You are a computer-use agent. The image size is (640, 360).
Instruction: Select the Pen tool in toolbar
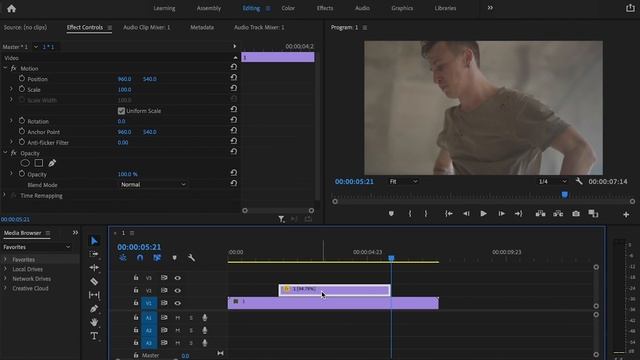(94, 309)
